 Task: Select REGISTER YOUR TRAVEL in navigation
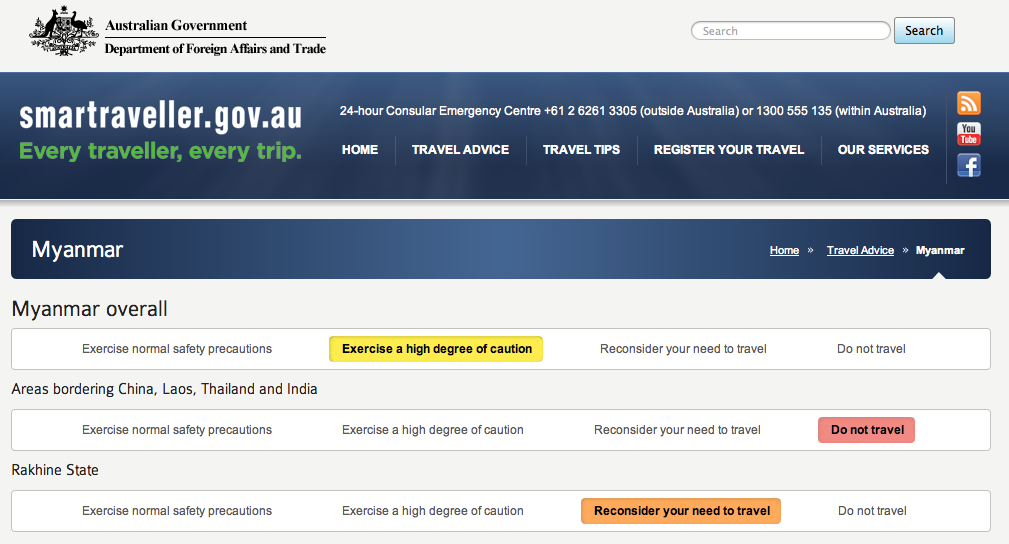(x=729, y=150)
